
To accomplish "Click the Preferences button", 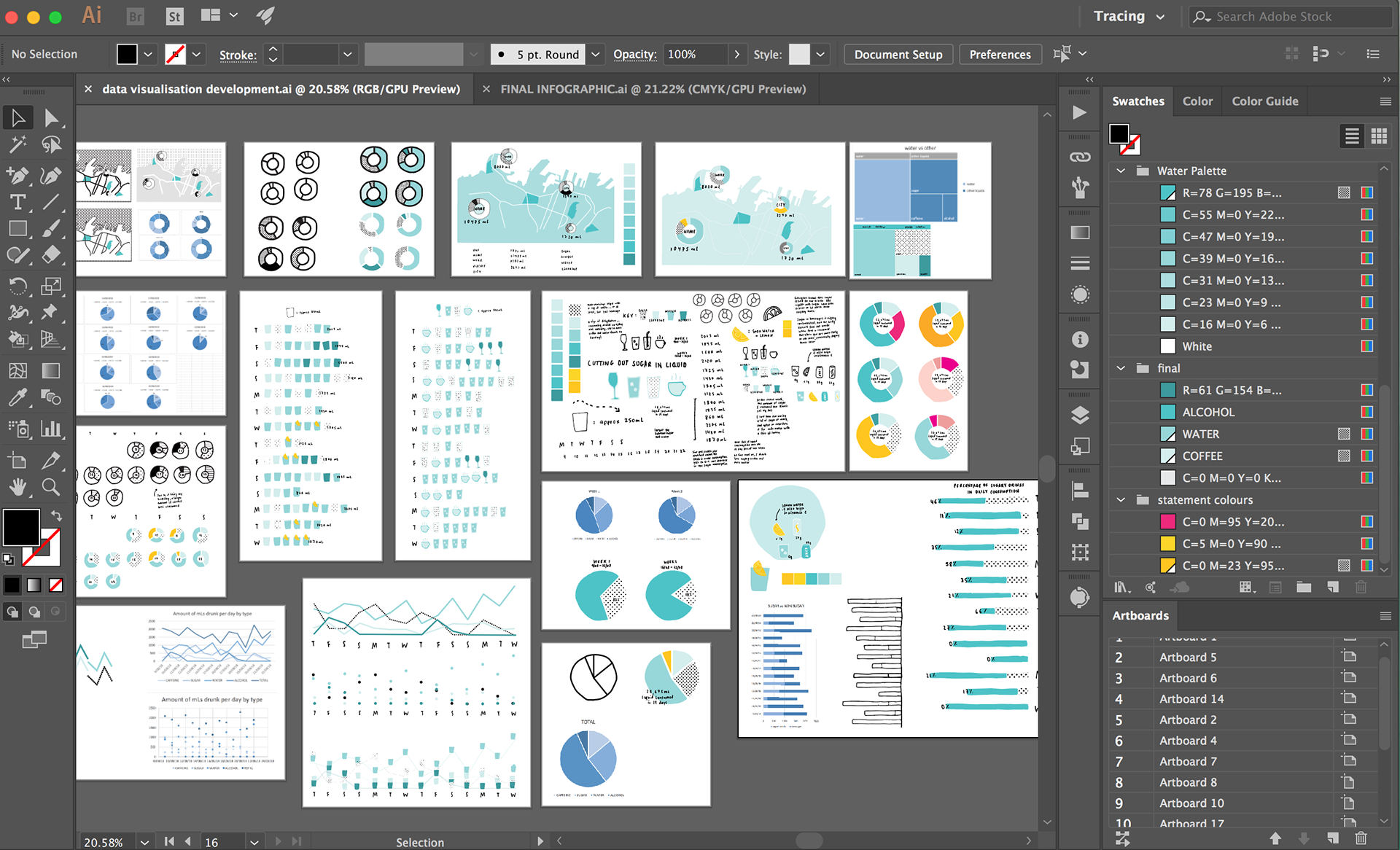I will click(x=1000, y=54).
